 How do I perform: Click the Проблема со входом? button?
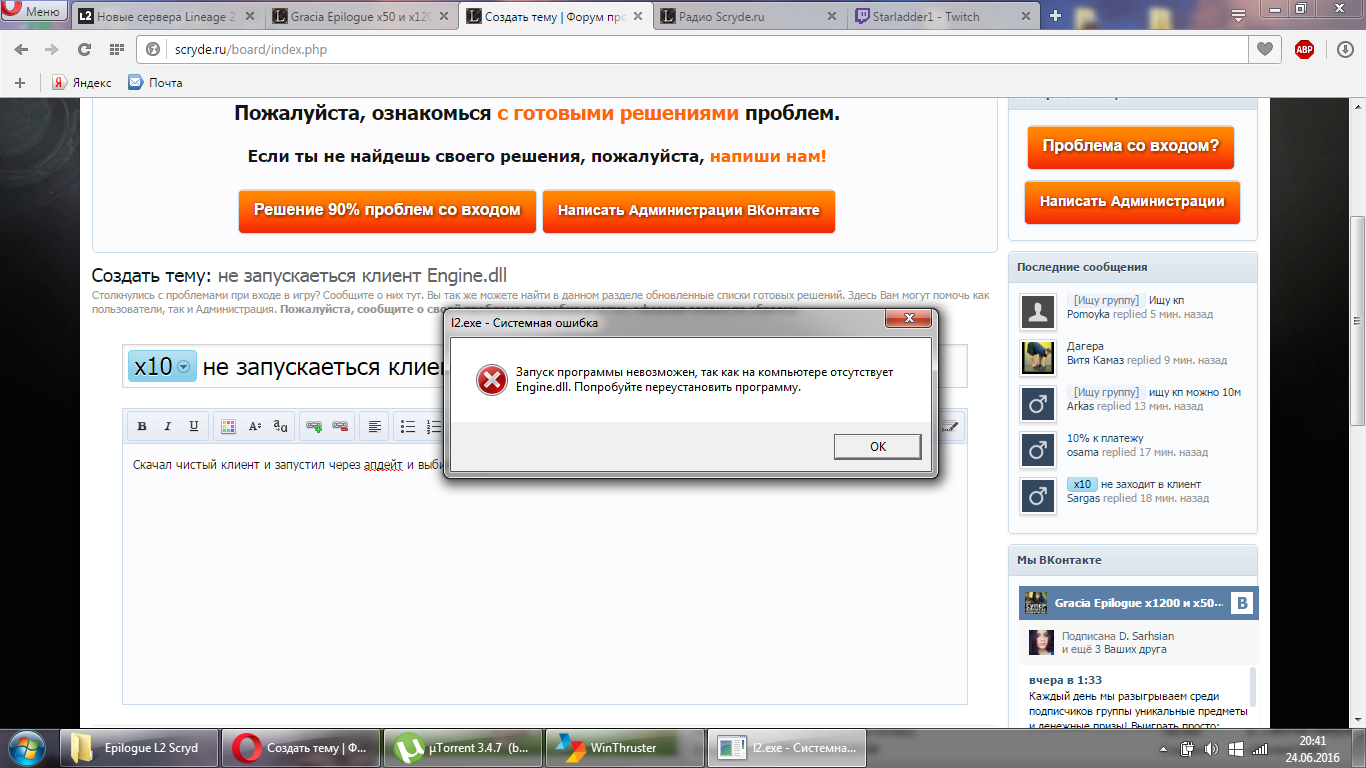pos(1130,146)
